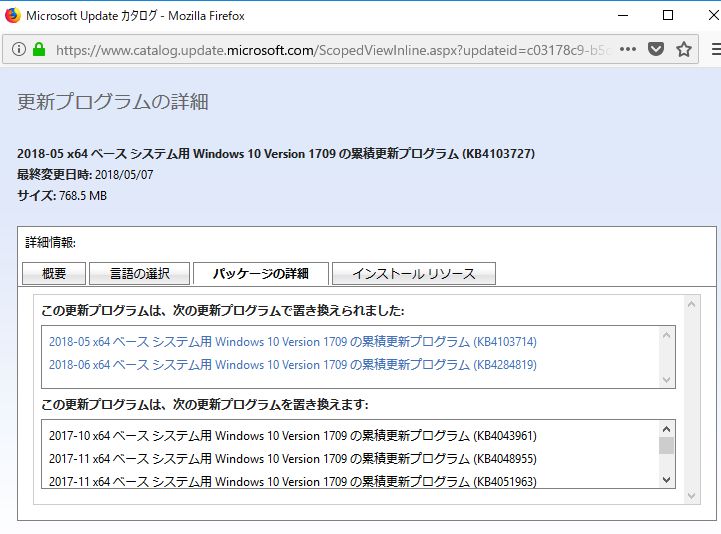Image resolution: width=721 pixels, height=534 pixels.
Task: Click the 詳細情報 label
Action: 51,242
